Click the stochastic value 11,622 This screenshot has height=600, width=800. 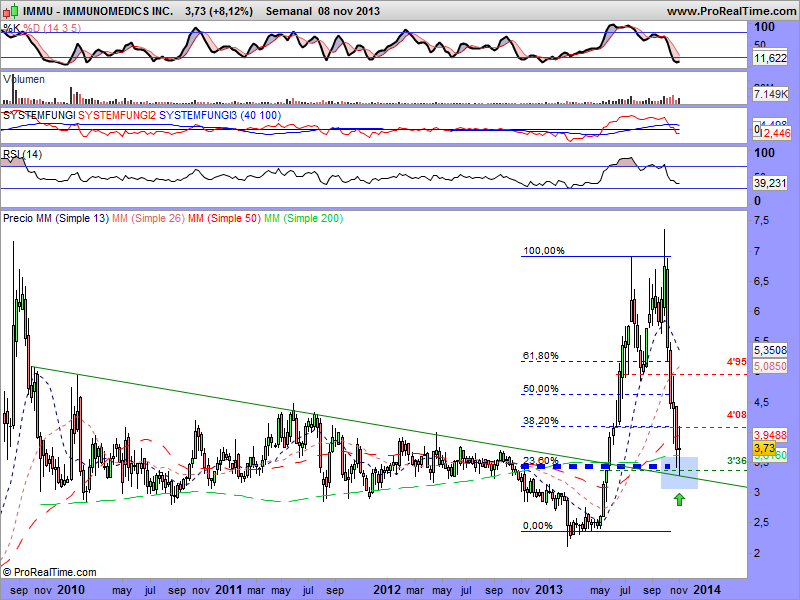(770, 58)
